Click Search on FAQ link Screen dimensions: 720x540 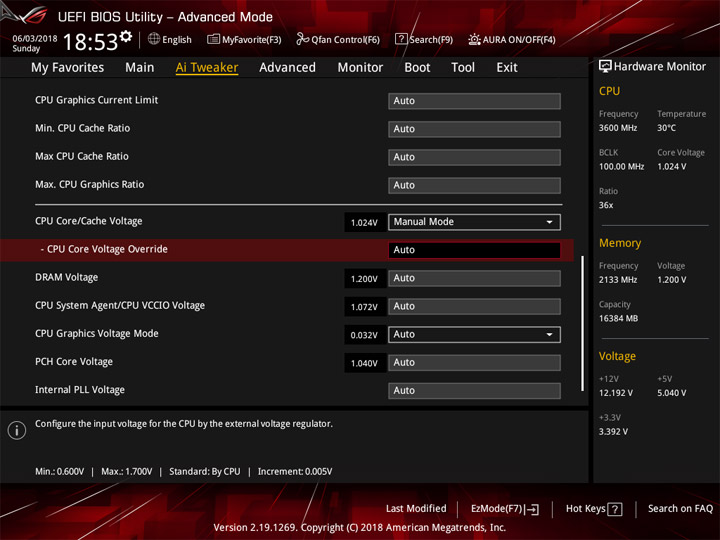tap(680, 508)
